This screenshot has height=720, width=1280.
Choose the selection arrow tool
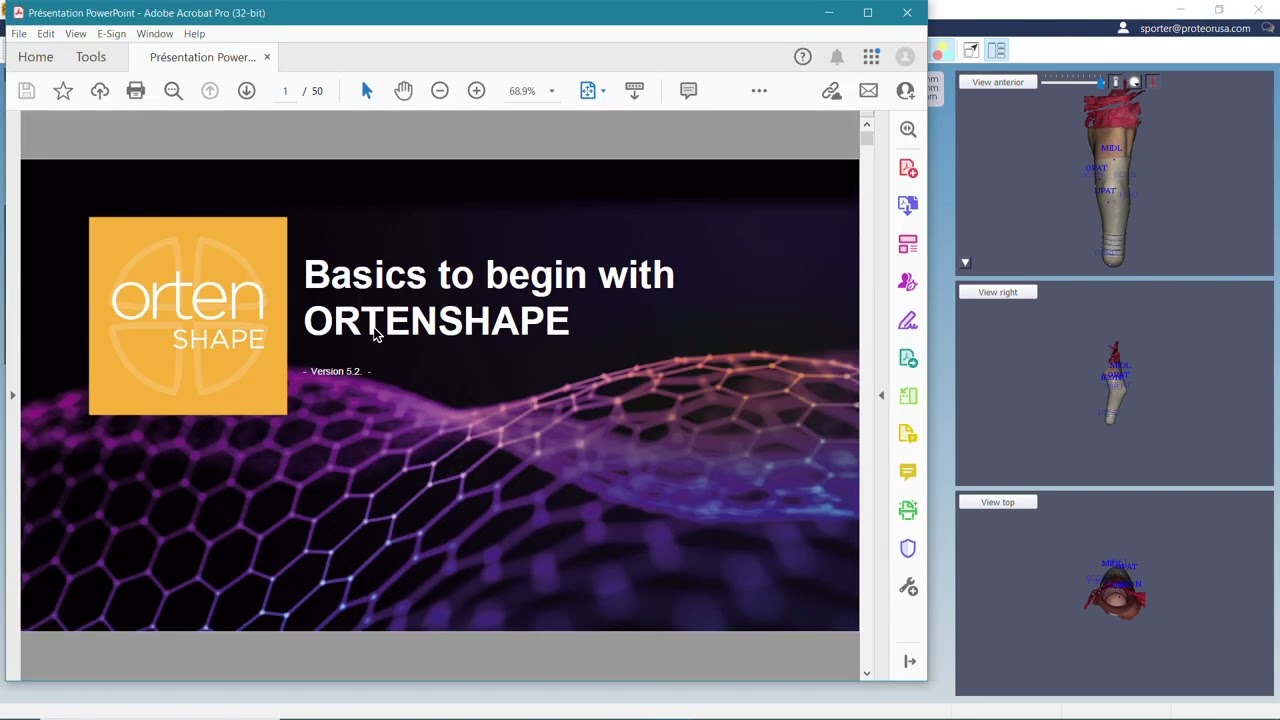coord(366,91)
